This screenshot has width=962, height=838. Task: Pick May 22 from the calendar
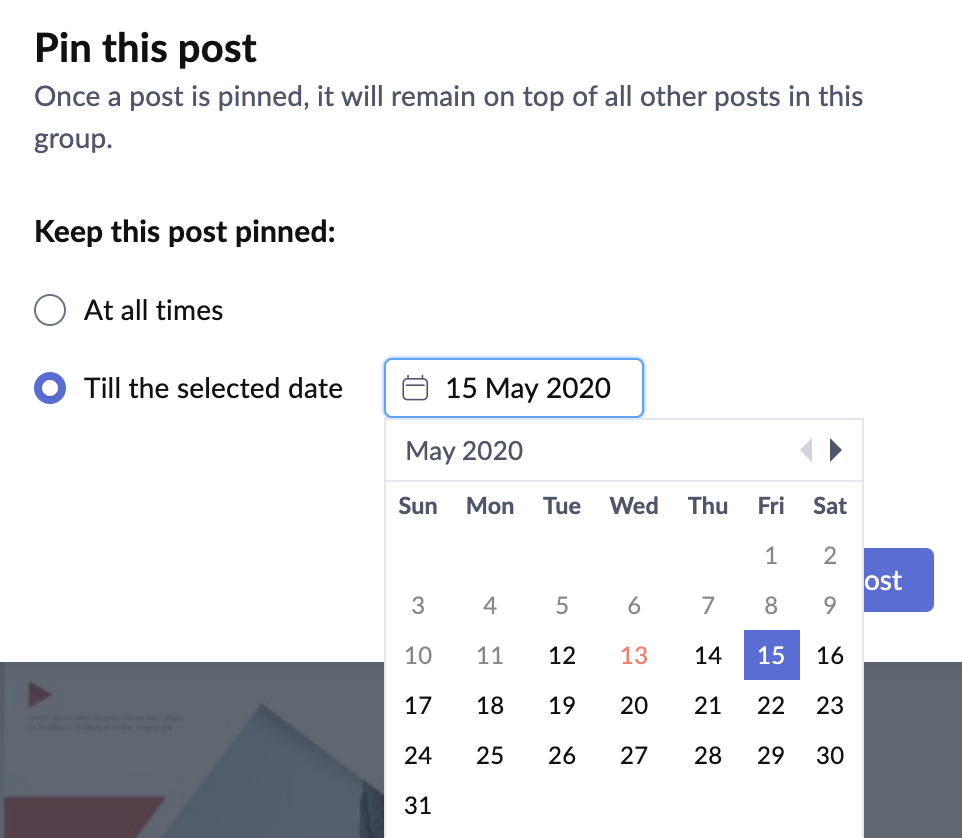[771, 705]
